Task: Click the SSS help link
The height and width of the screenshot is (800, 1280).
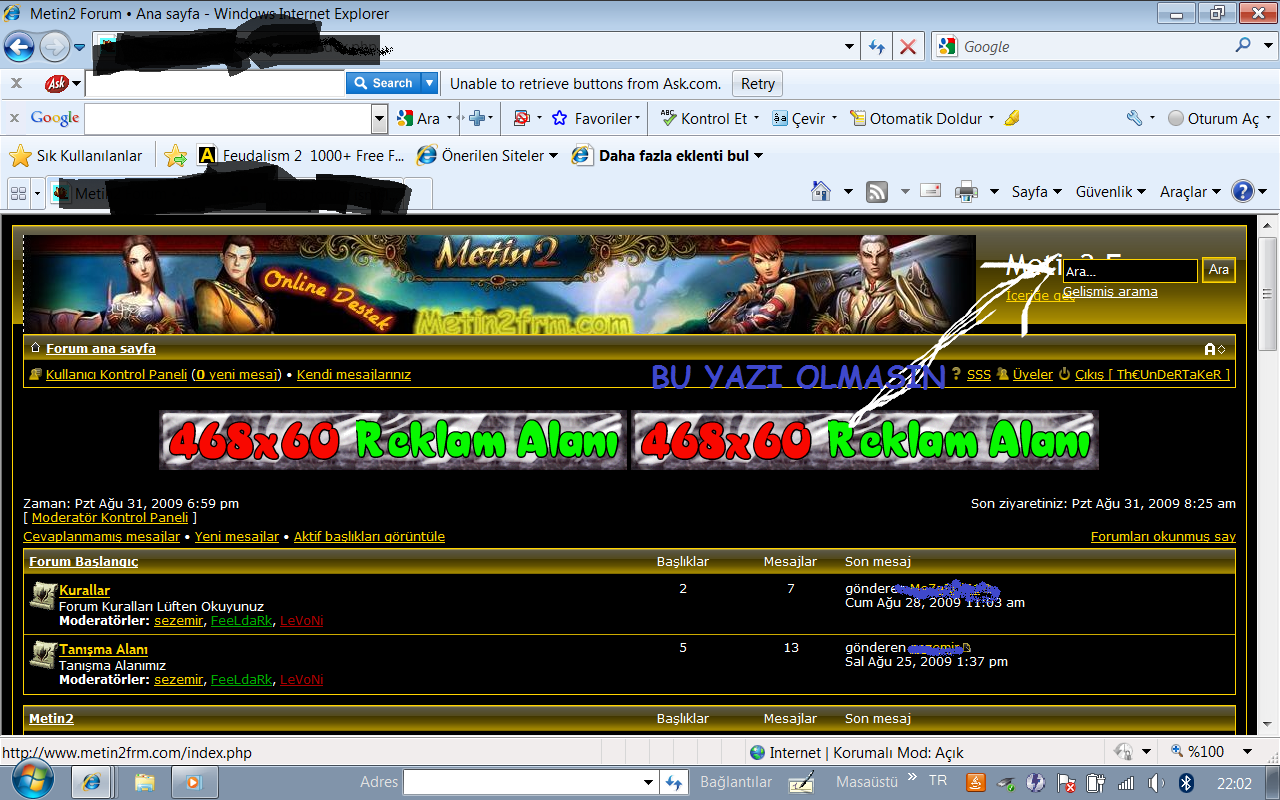Action: tap(979, 375)
